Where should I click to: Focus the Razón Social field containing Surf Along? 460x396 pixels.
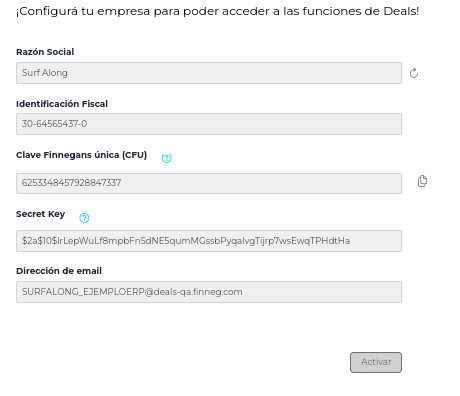pos(209,73)
